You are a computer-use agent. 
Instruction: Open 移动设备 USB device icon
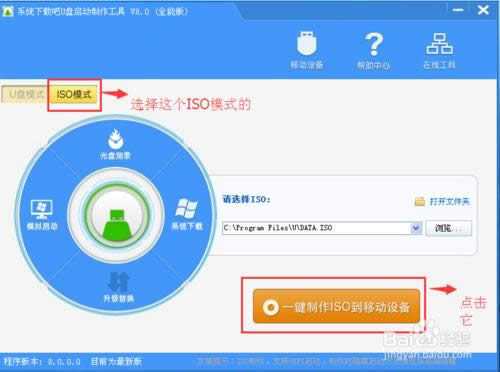click(x=306, y=43)
